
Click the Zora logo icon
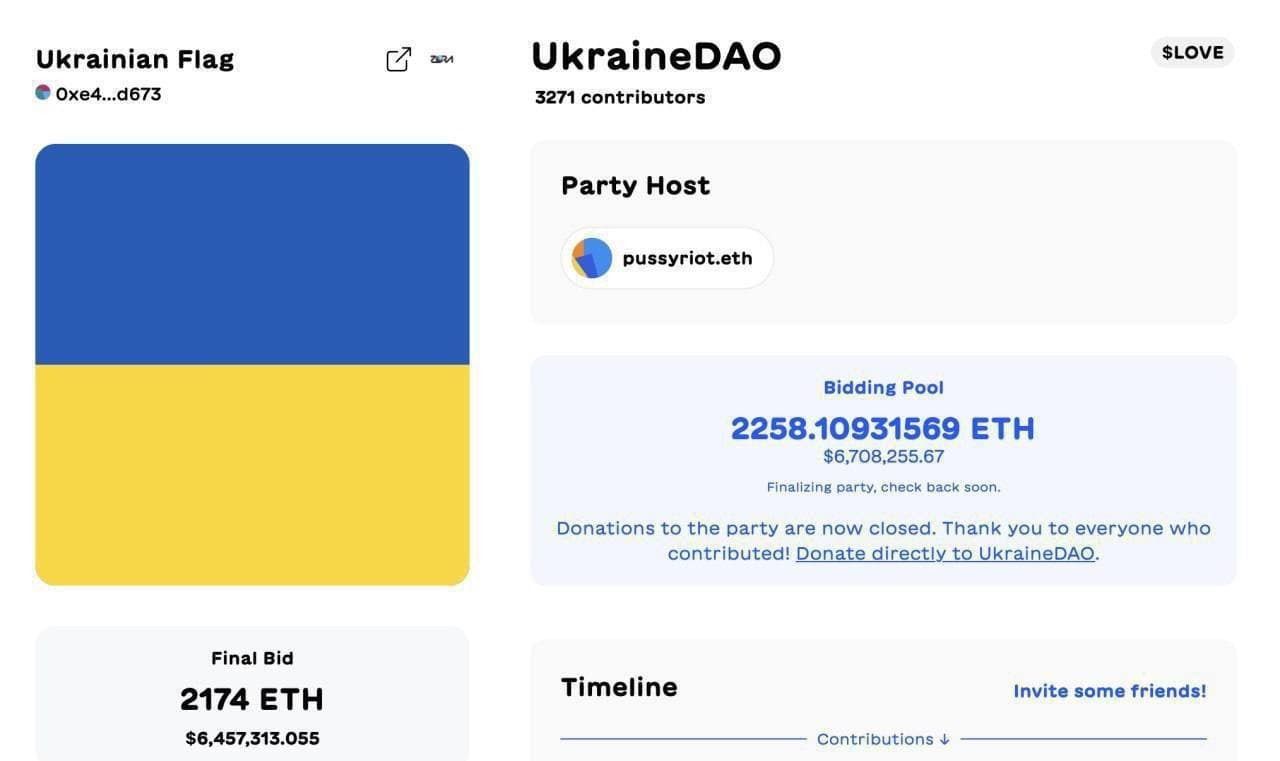pyautogui.click(x=441, y=60)
